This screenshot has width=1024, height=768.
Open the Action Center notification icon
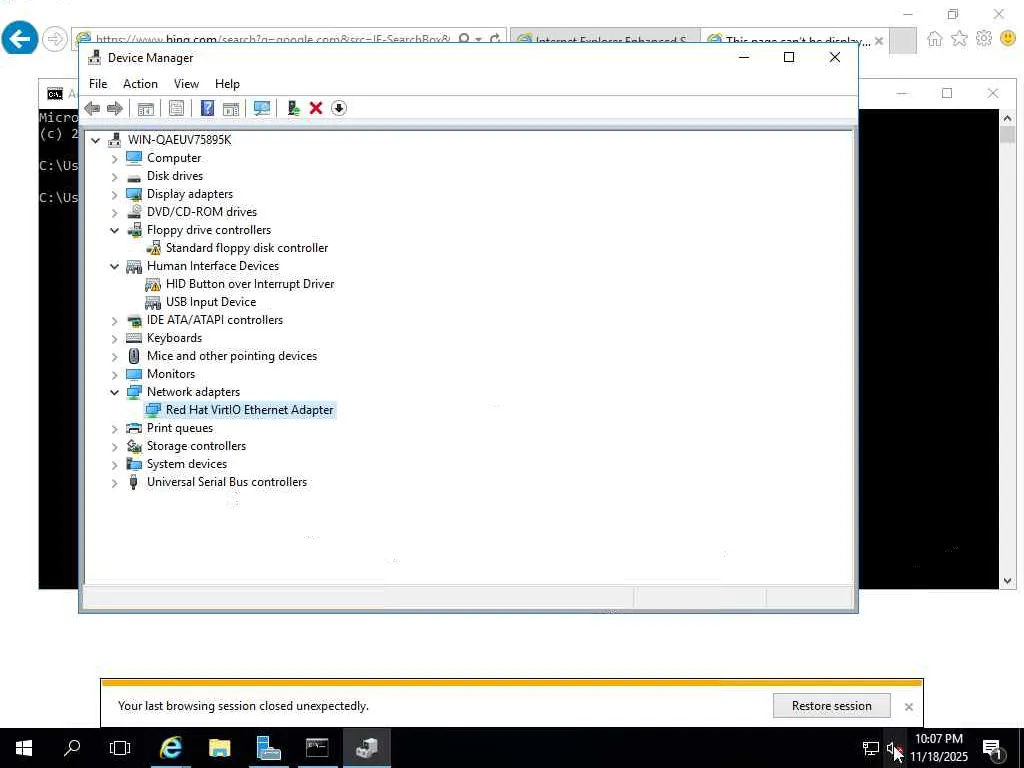(992, 749)
